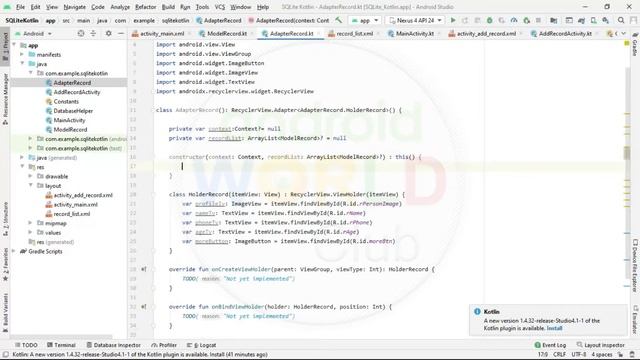Viewport: 640px width, 360px height.
Task: Click the CRLF line separator indicator
Action: click(559, 354)
